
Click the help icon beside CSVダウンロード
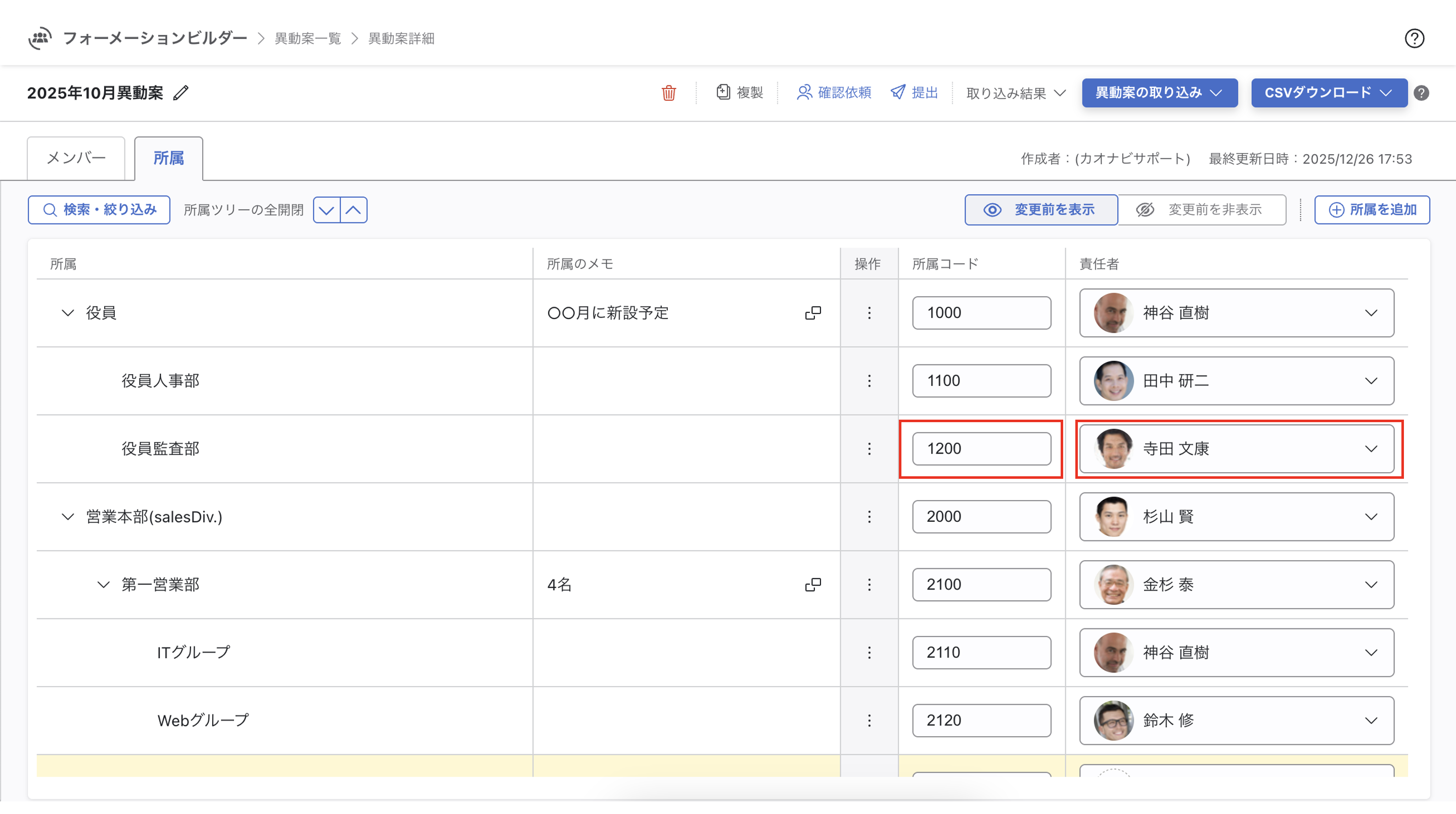click(1422, 93)
